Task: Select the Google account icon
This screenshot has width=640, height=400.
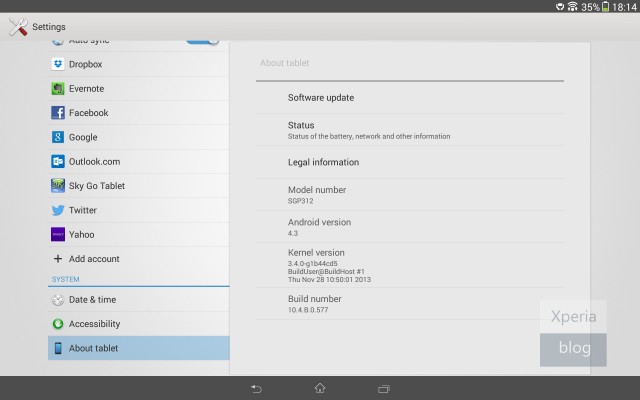Action: (58, 137)
